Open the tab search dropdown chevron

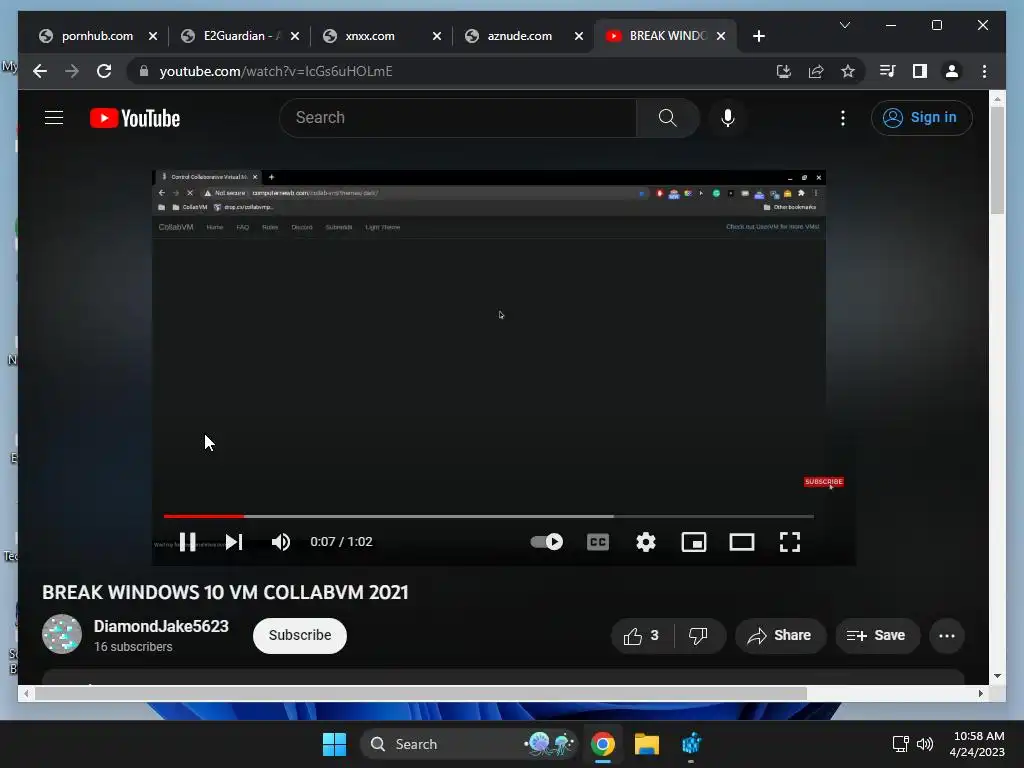844,25
